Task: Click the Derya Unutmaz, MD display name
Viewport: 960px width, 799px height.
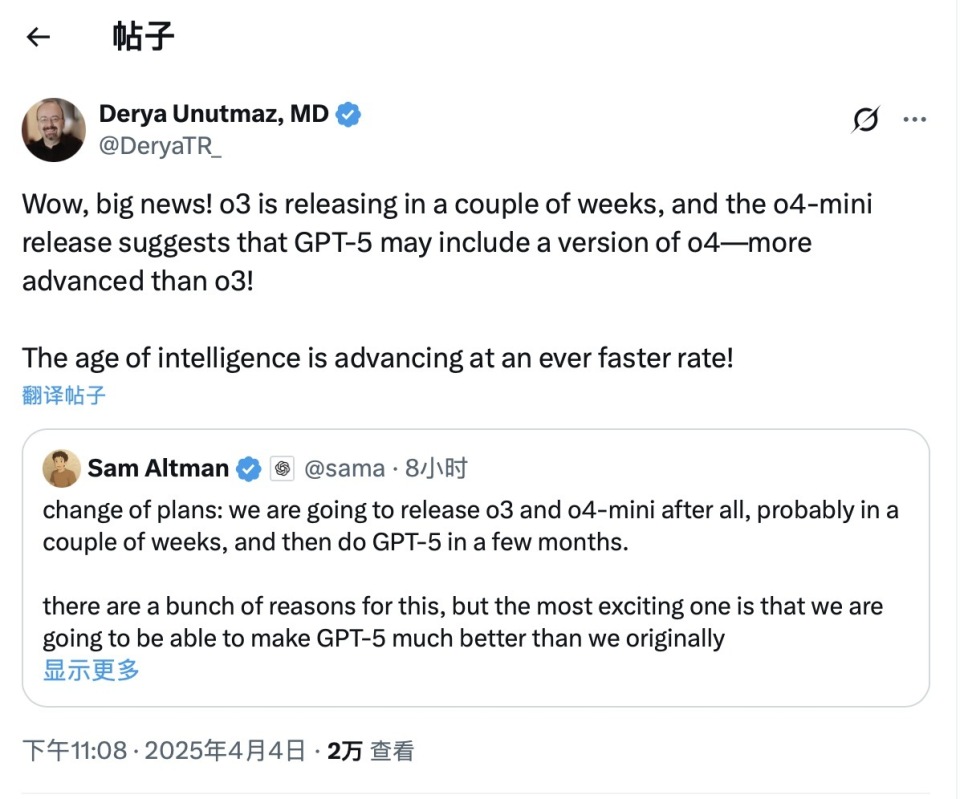Action: click(214, 114)
